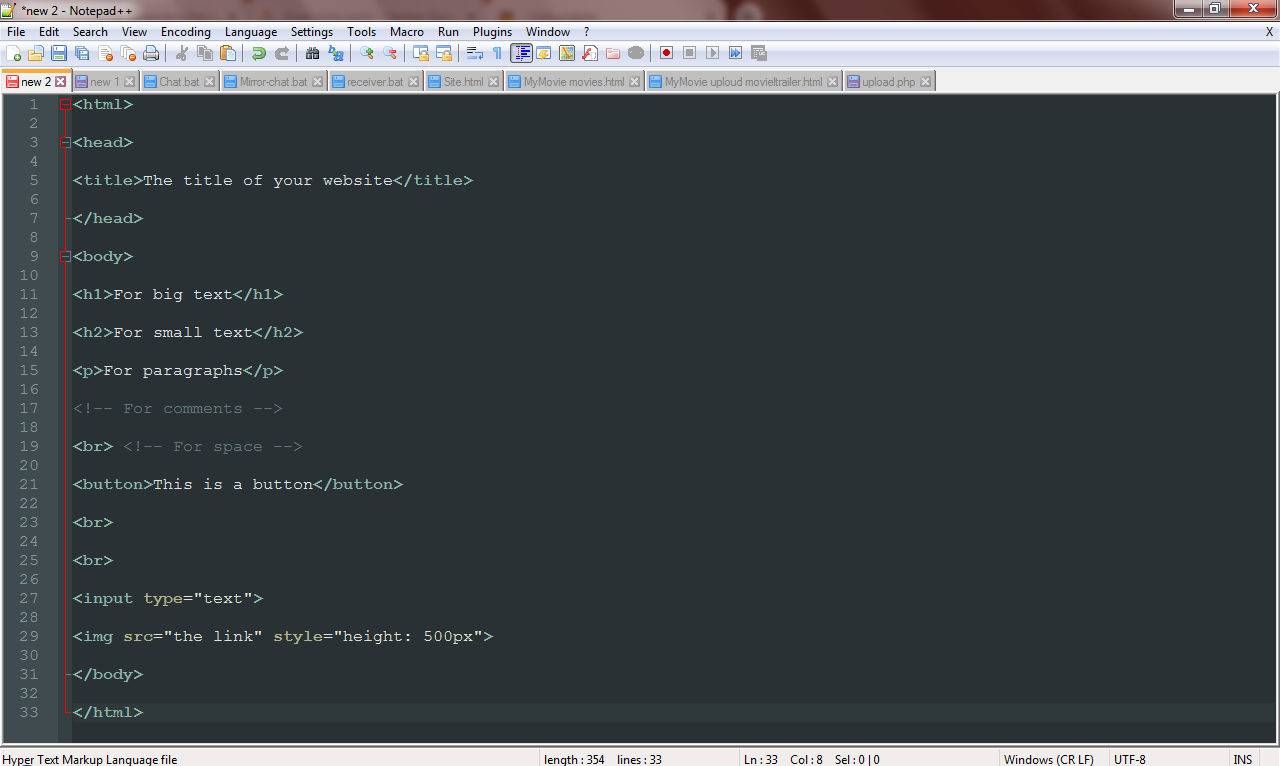
Task: Click the Save All toolbar icon
Action: coord(80,52)
